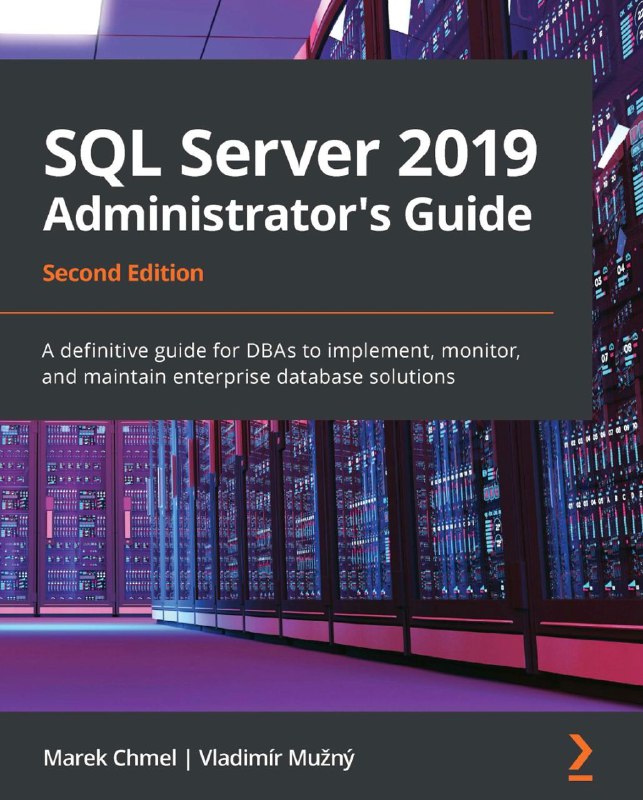Click the author name "Marek Chmel"
Viewport: 643px width, 800px height.
pos(110,758)
